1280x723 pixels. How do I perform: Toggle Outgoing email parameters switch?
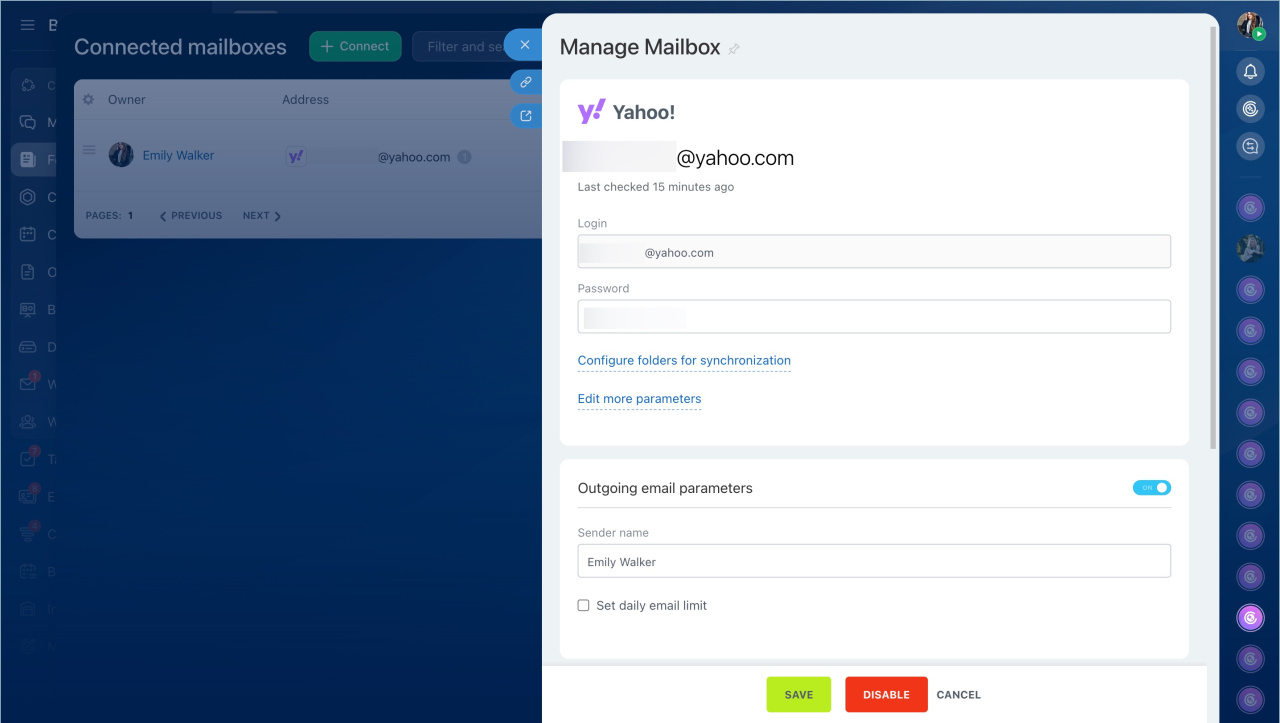pos(1151,488)
